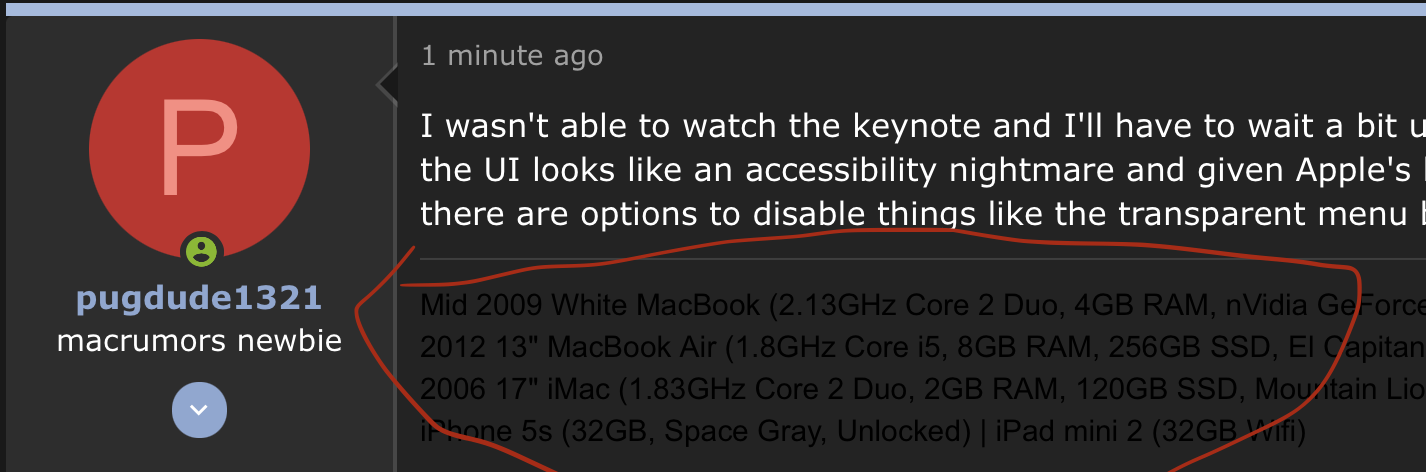Click the post pointer arrow beside the avatar
Screen dimensions: 1426x472
(x=387, y=85)
